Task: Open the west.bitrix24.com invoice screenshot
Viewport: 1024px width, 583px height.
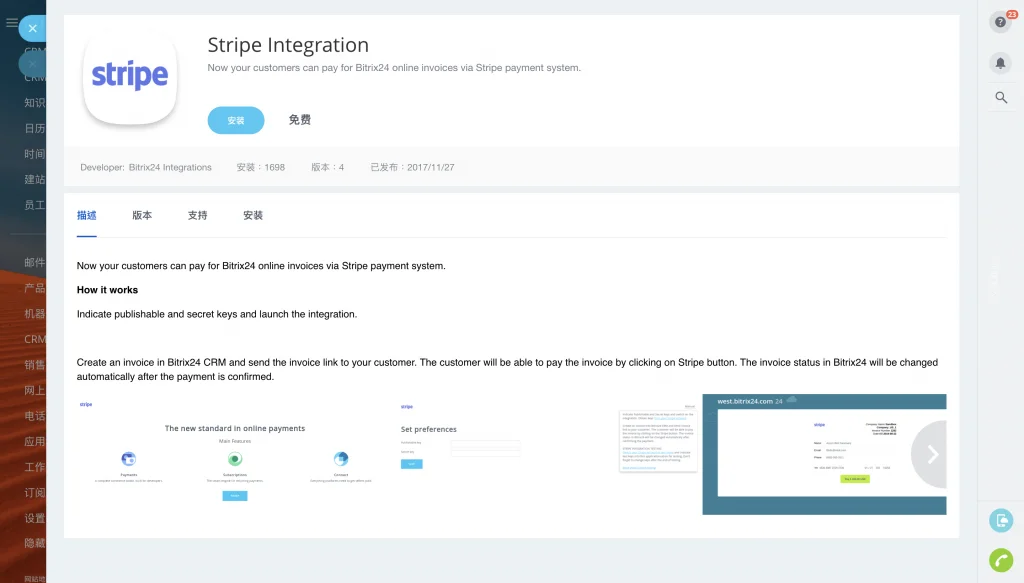Action: click(x=824, y=454)
